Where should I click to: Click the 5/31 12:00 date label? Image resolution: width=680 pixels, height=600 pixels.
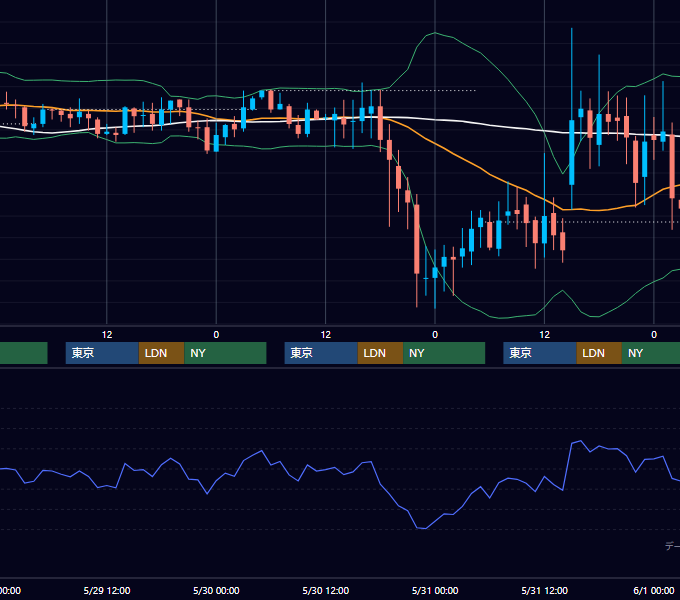[544, 590]
